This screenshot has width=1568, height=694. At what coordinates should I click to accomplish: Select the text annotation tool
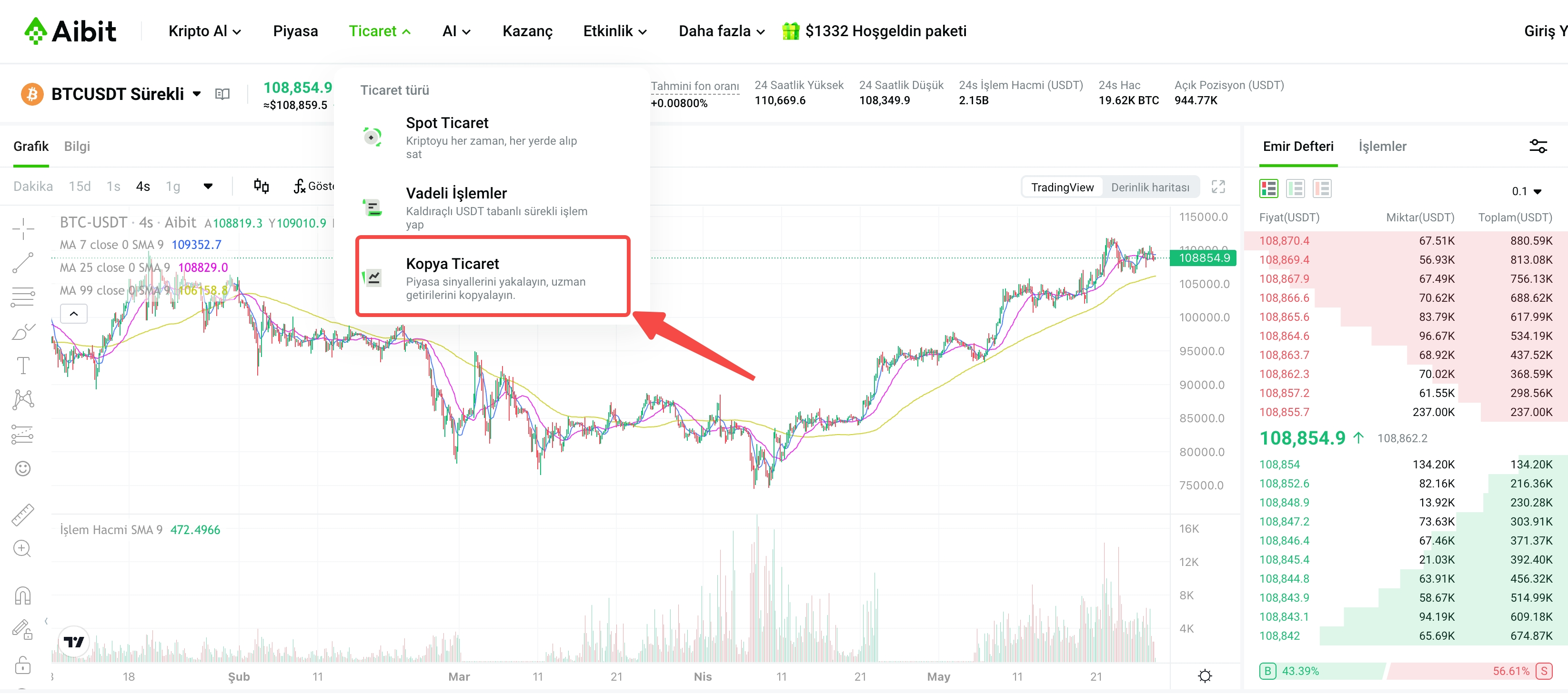[x=23, y=366]
